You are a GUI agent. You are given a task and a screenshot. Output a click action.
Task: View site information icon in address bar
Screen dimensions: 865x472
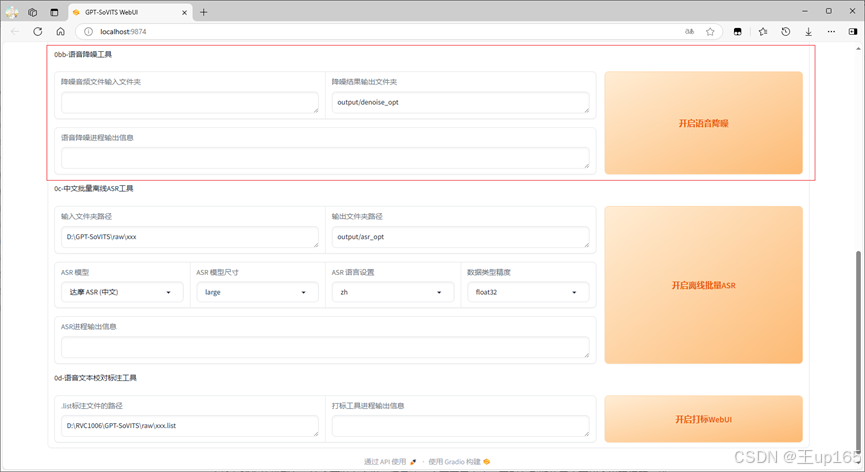pyautogui.click(x=88, y=31)
